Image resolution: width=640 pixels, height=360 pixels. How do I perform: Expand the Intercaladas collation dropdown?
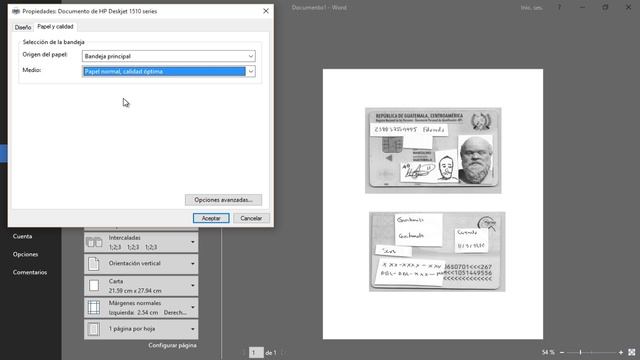click(x=141, y=242)
